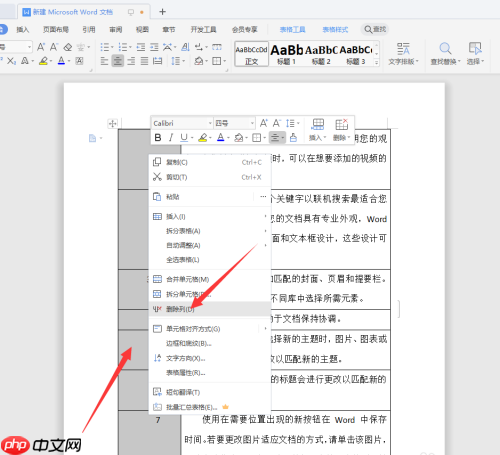Toggle ribbon align right
Screen dimensions: 500x455
[x=131, y=61]
